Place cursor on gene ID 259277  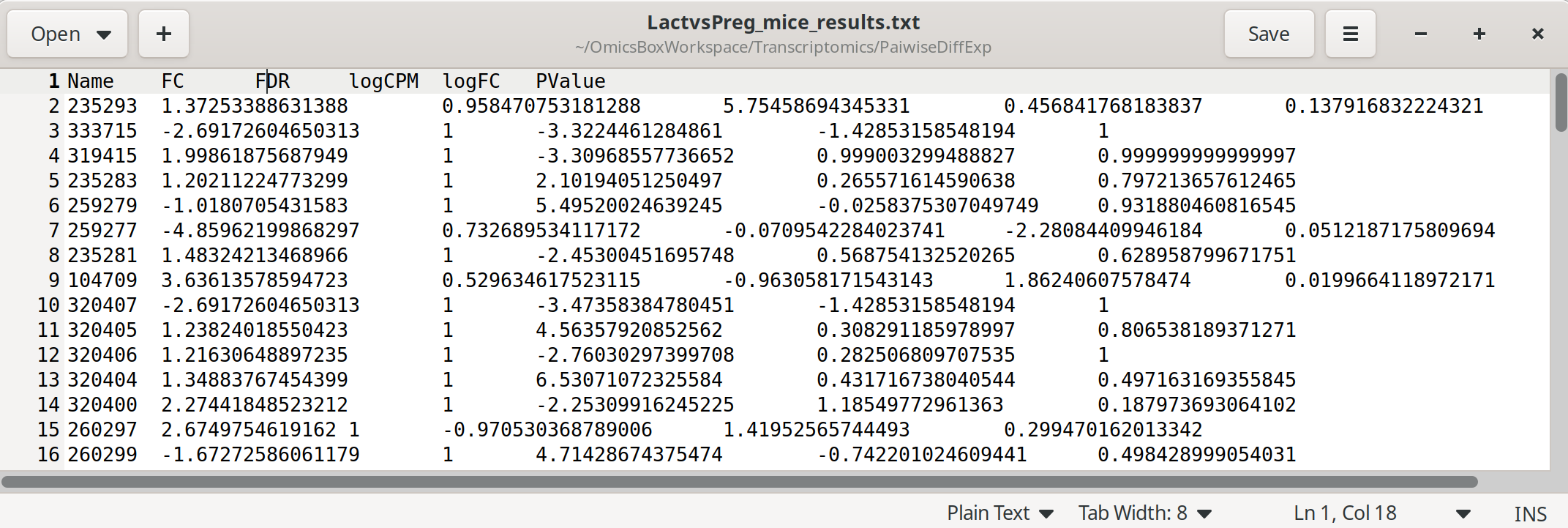(102, 231)
